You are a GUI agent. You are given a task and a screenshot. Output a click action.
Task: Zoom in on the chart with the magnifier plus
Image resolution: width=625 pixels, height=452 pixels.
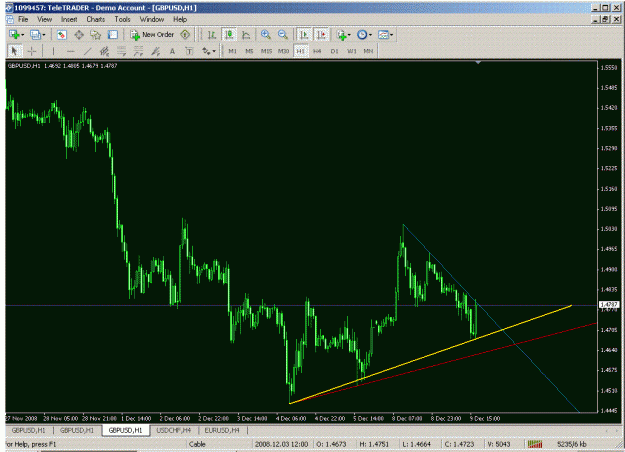point(265,35)
